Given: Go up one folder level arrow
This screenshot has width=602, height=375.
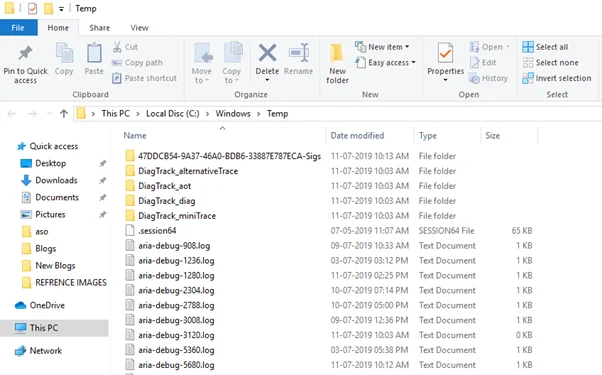Looking at the screenshot, I should tap(64, 114).
